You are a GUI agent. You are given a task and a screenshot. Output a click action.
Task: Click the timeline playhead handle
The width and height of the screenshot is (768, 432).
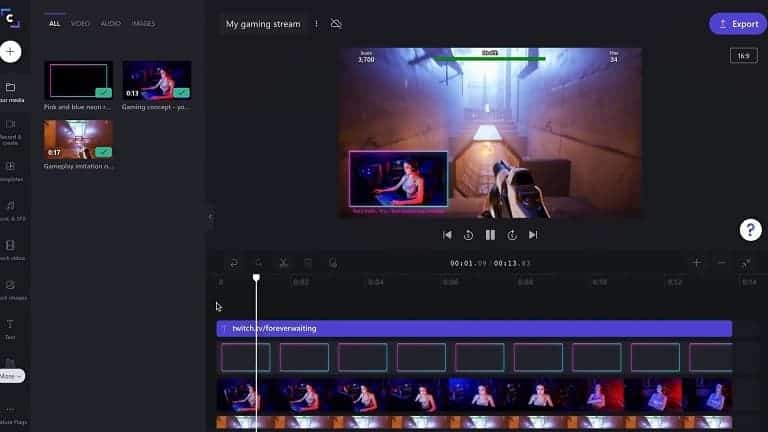coord(256,278)
